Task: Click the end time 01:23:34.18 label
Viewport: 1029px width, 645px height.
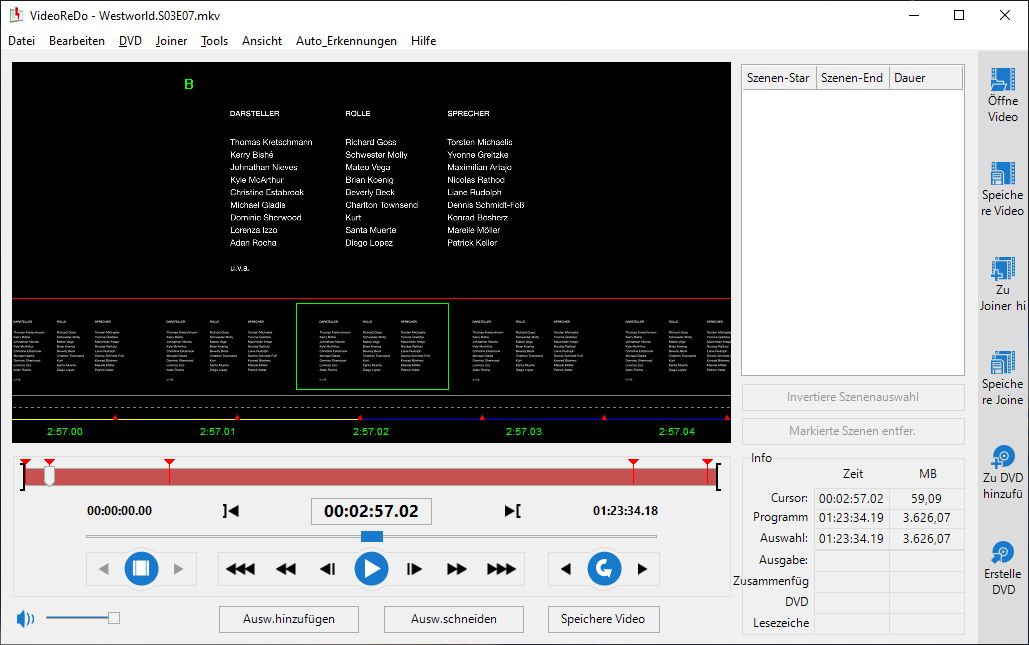Action: (625, 510)
